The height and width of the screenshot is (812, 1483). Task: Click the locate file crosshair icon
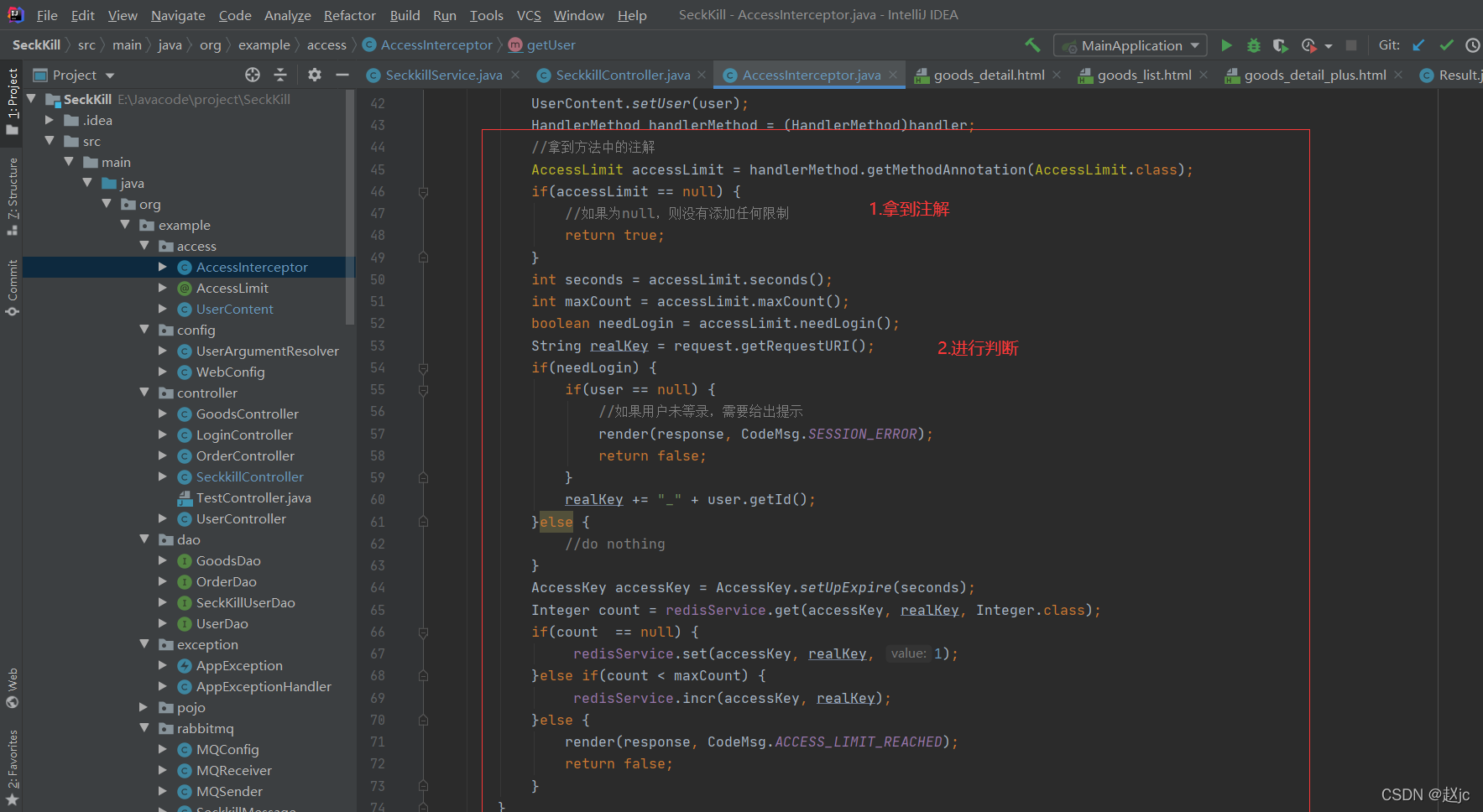point(253,75)
